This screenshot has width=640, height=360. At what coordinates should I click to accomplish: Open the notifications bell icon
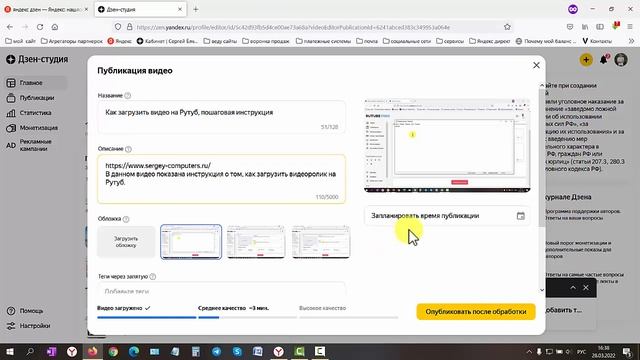pyautogui.click(x=604, y=60)
